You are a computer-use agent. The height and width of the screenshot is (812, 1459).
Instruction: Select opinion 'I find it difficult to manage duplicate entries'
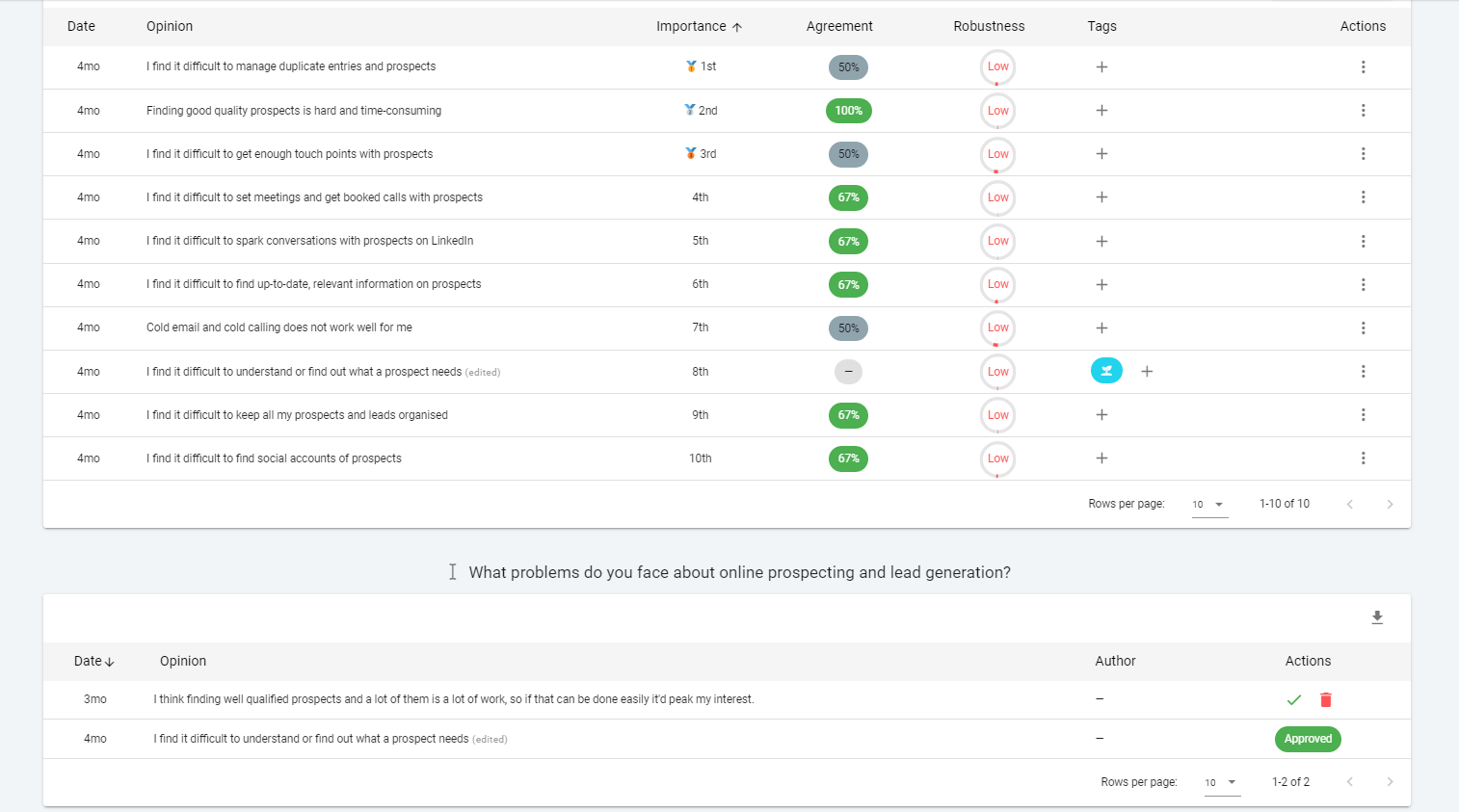point(291,66)
